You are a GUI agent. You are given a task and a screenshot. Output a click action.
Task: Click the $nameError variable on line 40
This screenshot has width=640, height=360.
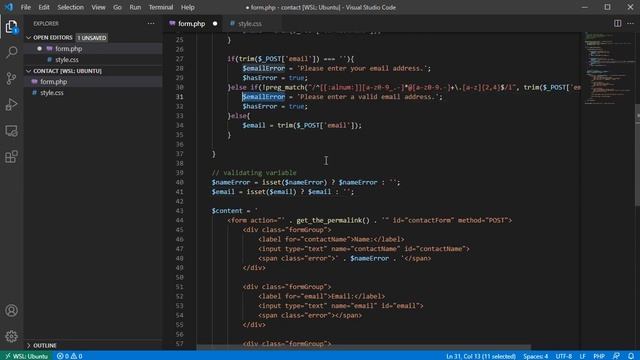click(x=230, y=182)
